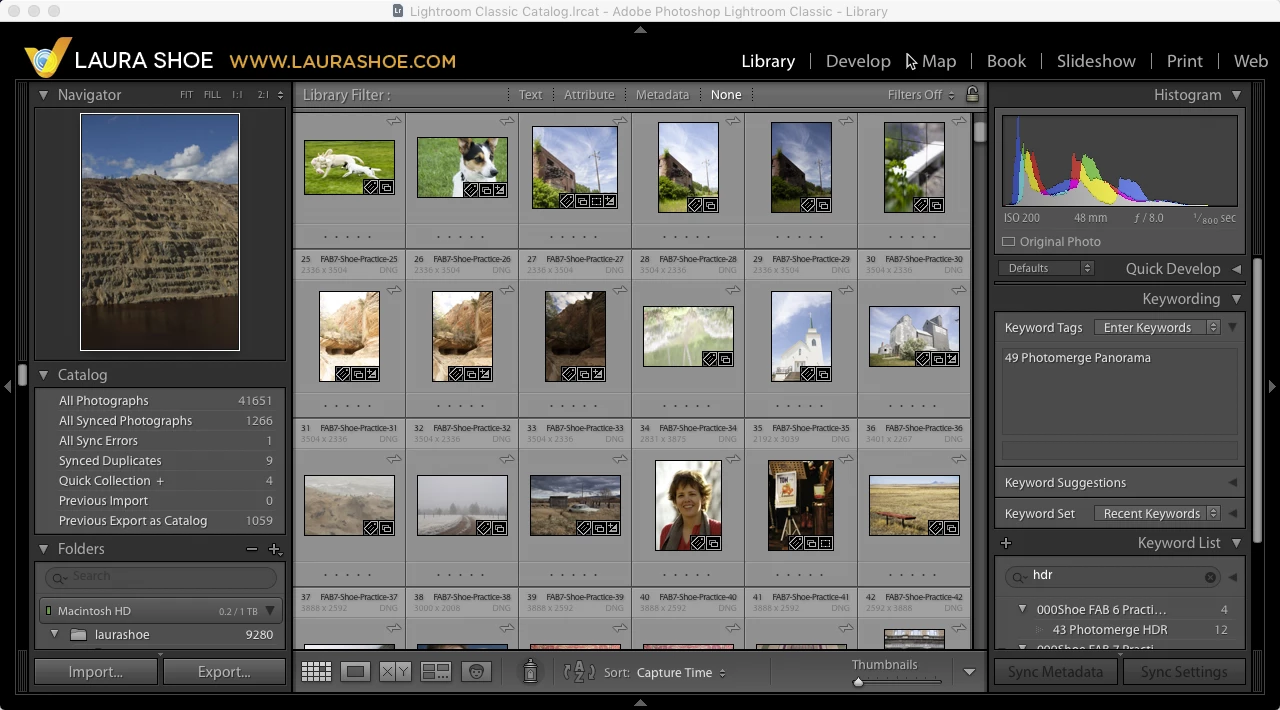Select the Text filter tab
The height and width of the screenshot is (710, 1280).
click(x=530, y=95)
